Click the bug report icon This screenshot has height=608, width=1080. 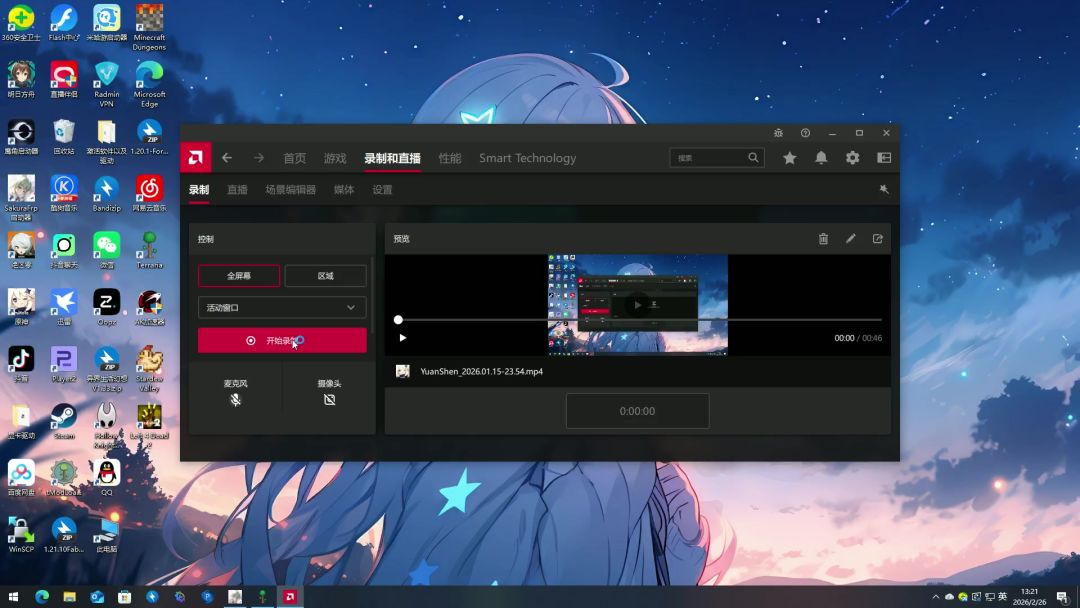[x=778, y=133]
